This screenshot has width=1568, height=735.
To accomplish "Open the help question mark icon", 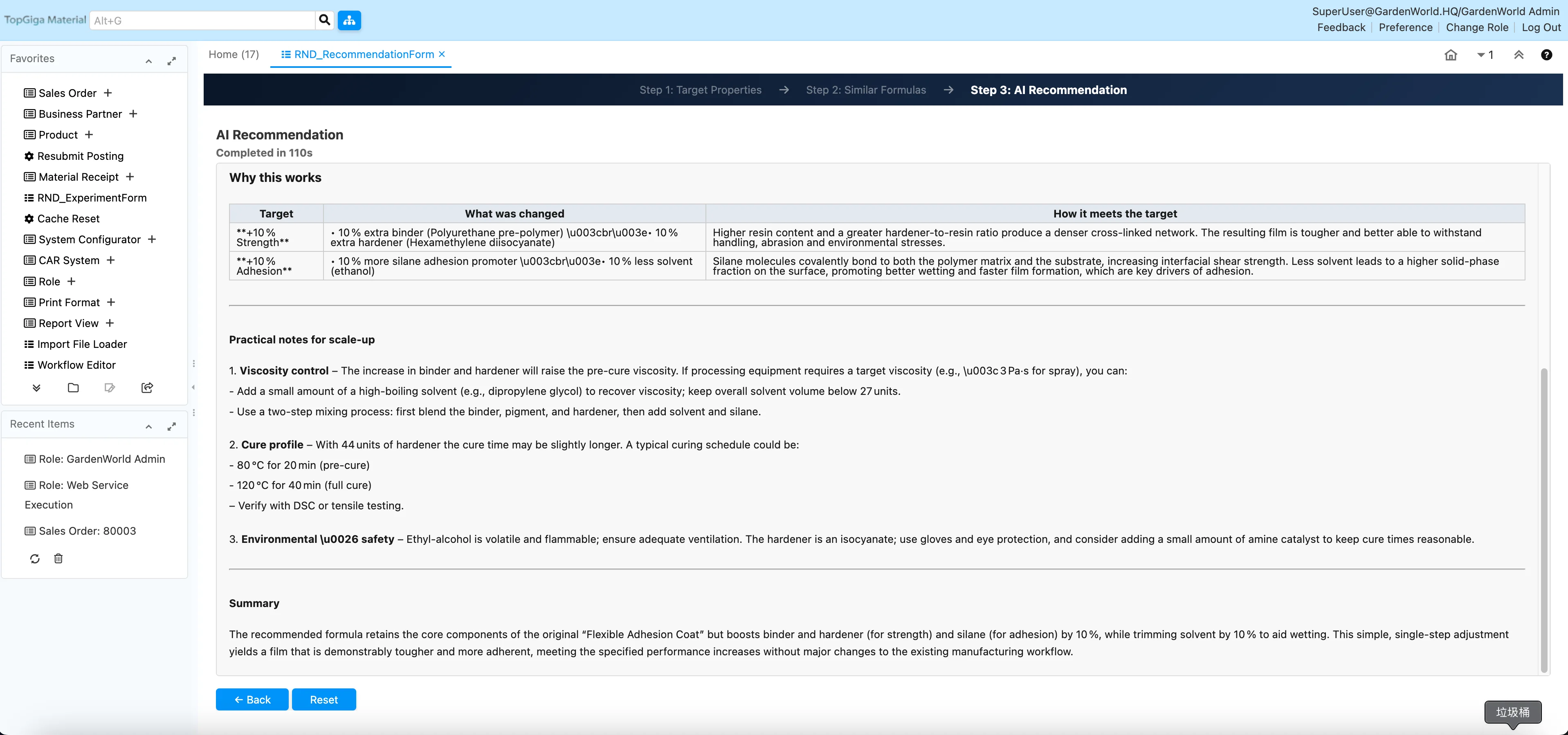I will [1546, 55].
